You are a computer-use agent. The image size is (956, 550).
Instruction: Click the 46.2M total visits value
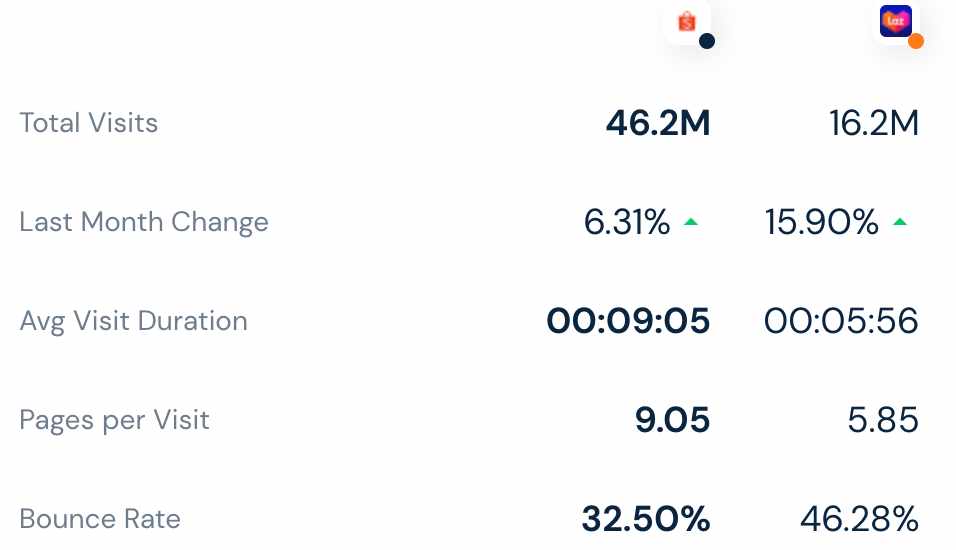(658, 123)
